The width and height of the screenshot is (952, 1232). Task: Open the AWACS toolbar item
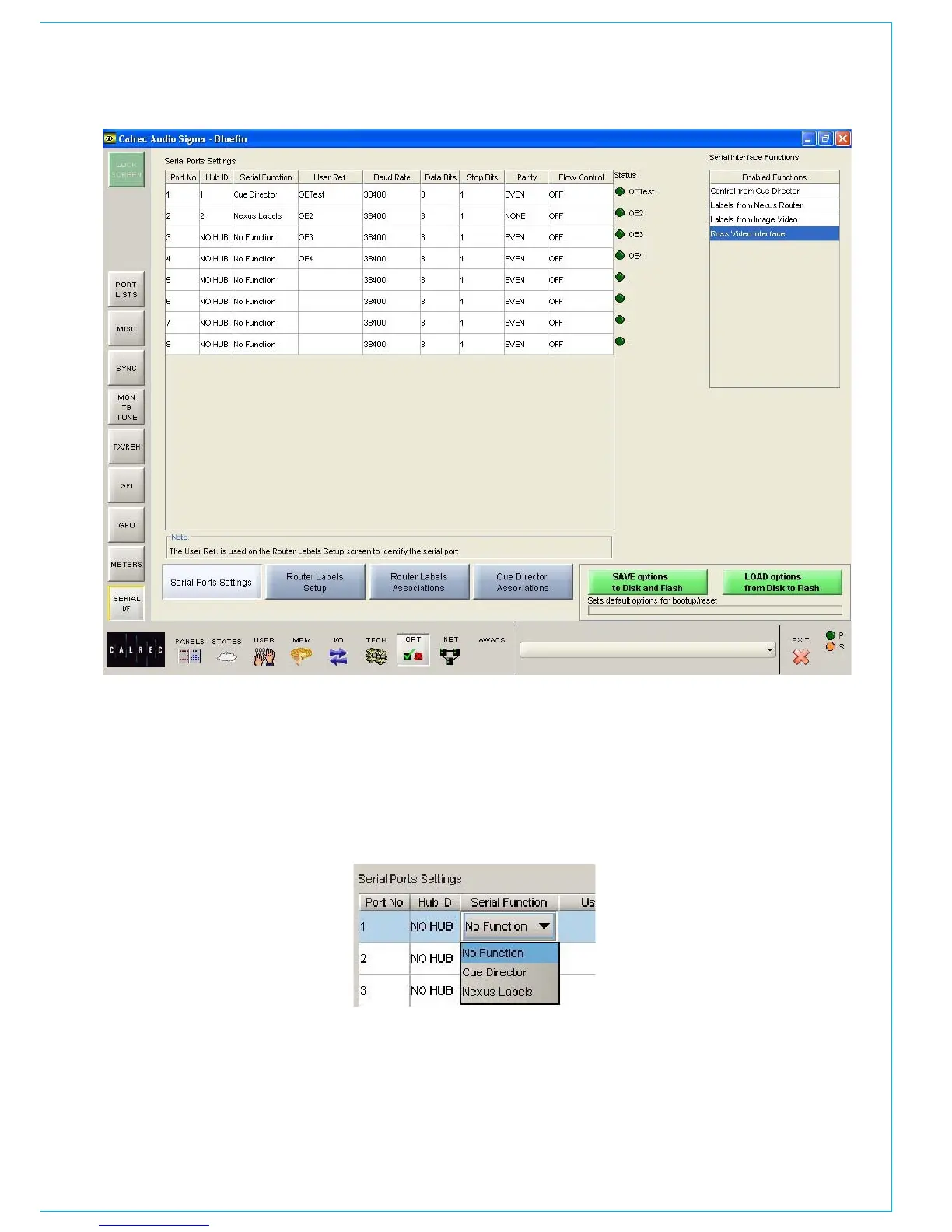click(492, 640)
